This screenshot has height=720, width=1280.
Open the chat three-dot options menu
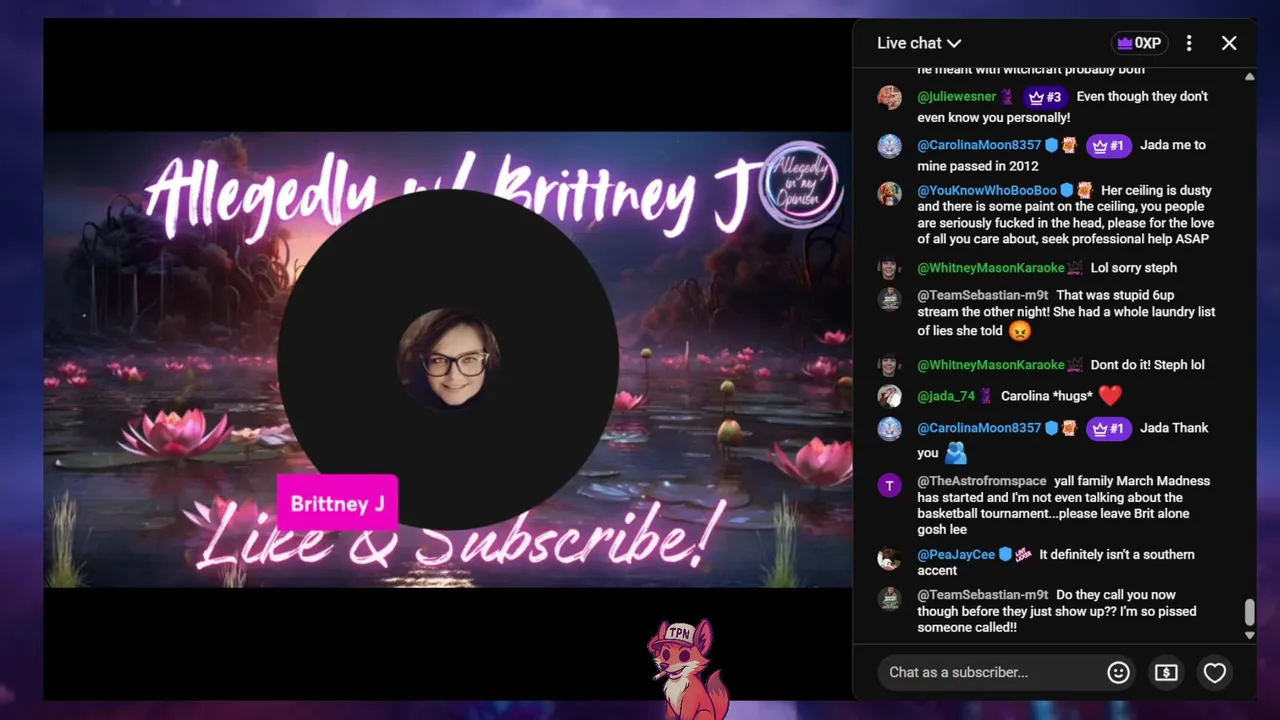coord(1189,43)
